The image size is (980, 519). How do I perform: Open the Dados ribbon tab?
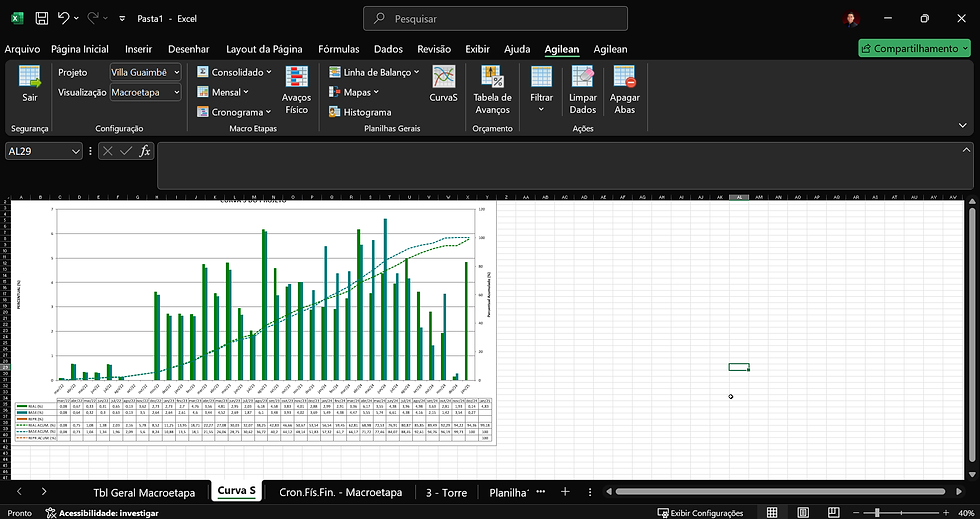(x=388, y=49)
